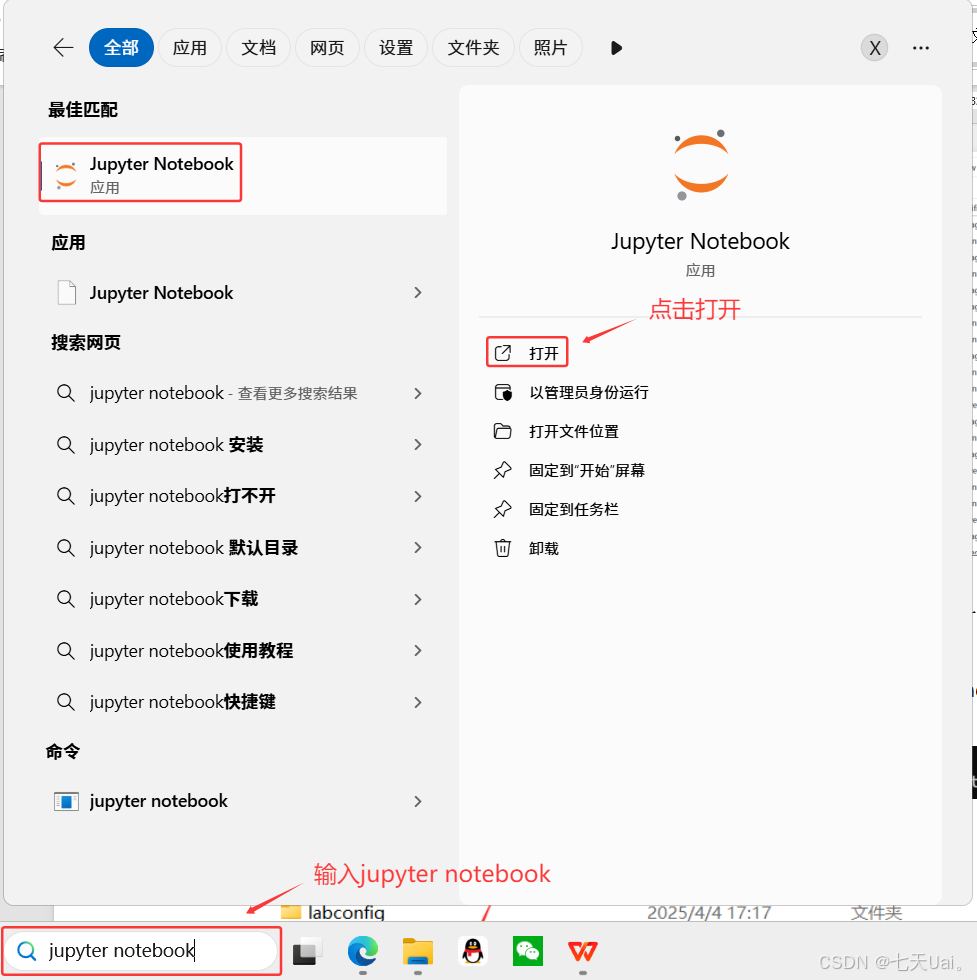Switch to the 文档 filter tab

point(258,48)
